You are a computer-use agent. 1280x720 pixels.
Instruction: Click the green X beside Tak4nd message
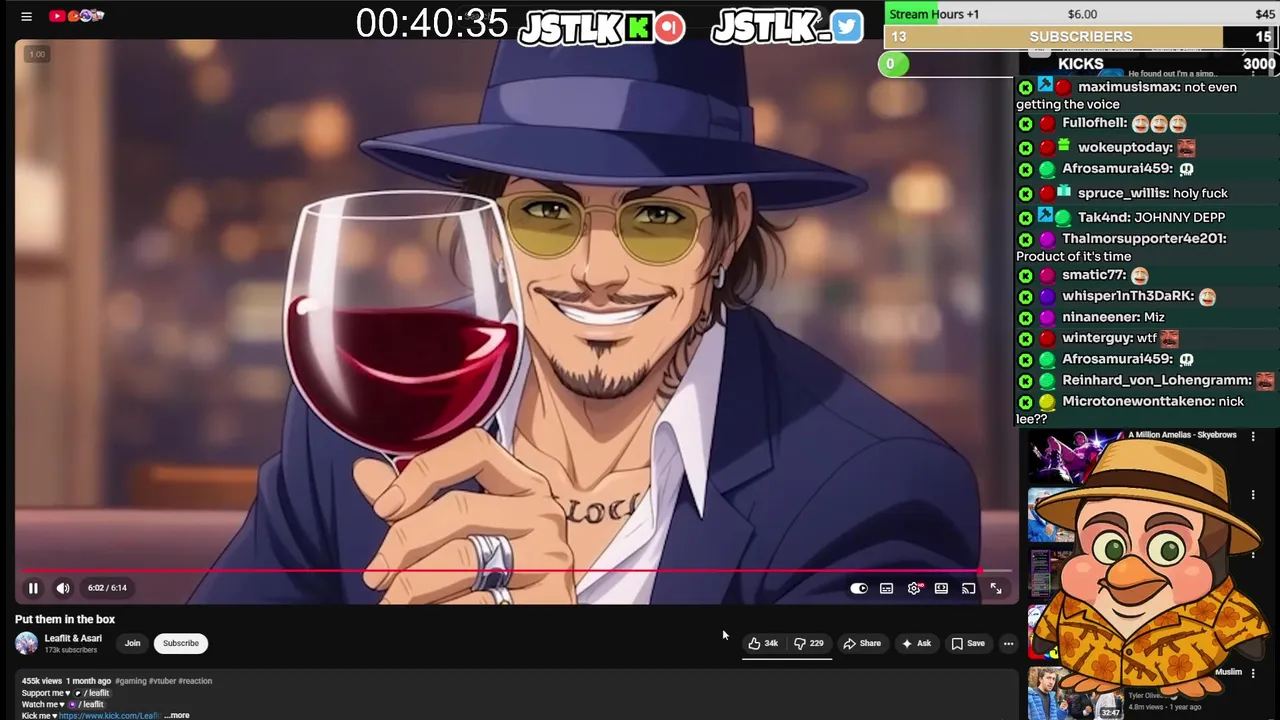click(x=1025, y=218)
